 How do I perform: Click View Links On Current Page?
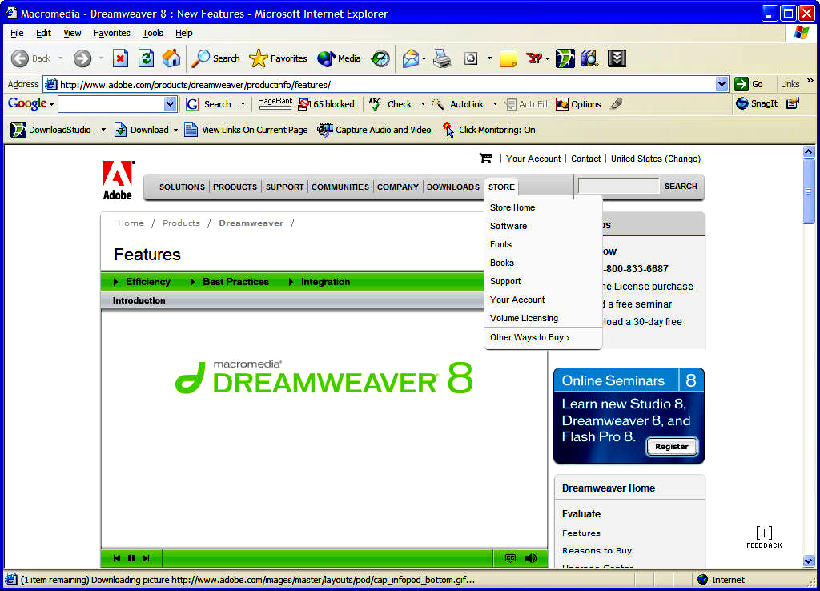[246, 130]
